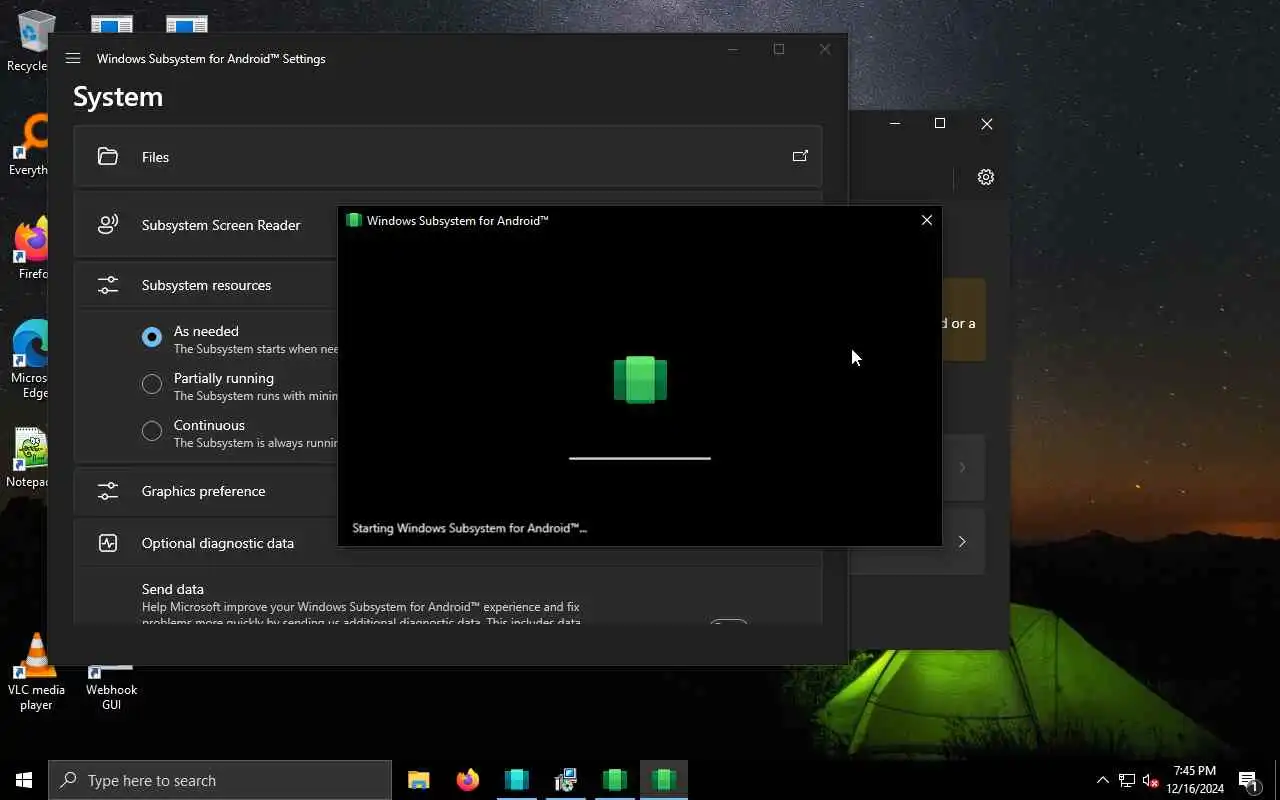Click the System page heading
The height and width of the screenshot is (800, 1280).
pos(118,97)
